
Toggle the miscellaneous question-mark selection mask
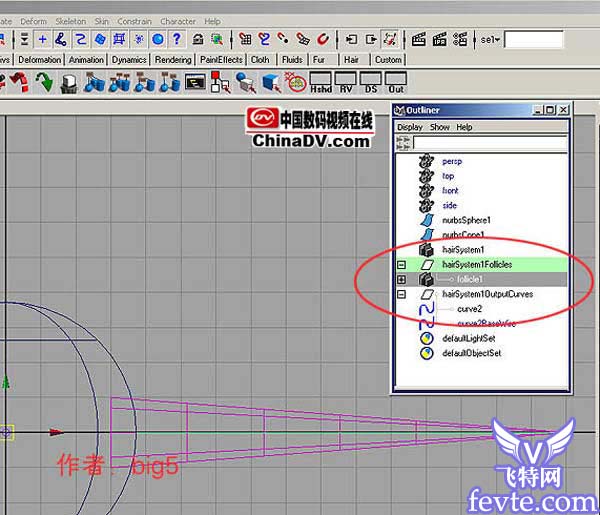point(176,39)
